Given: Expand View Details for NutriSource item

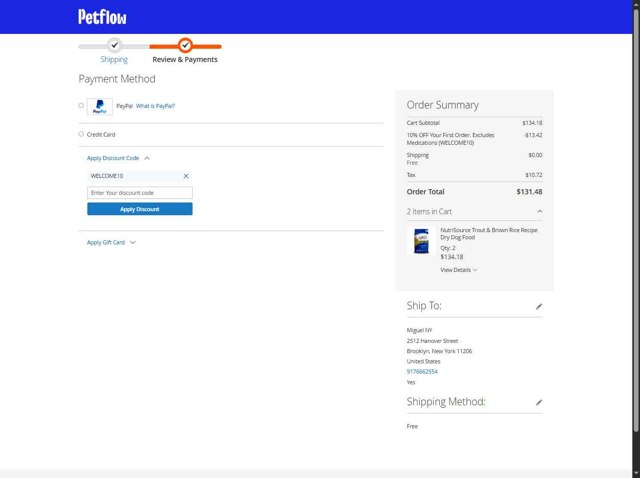Looking at the screenshot, I should [x=458, y=270].
